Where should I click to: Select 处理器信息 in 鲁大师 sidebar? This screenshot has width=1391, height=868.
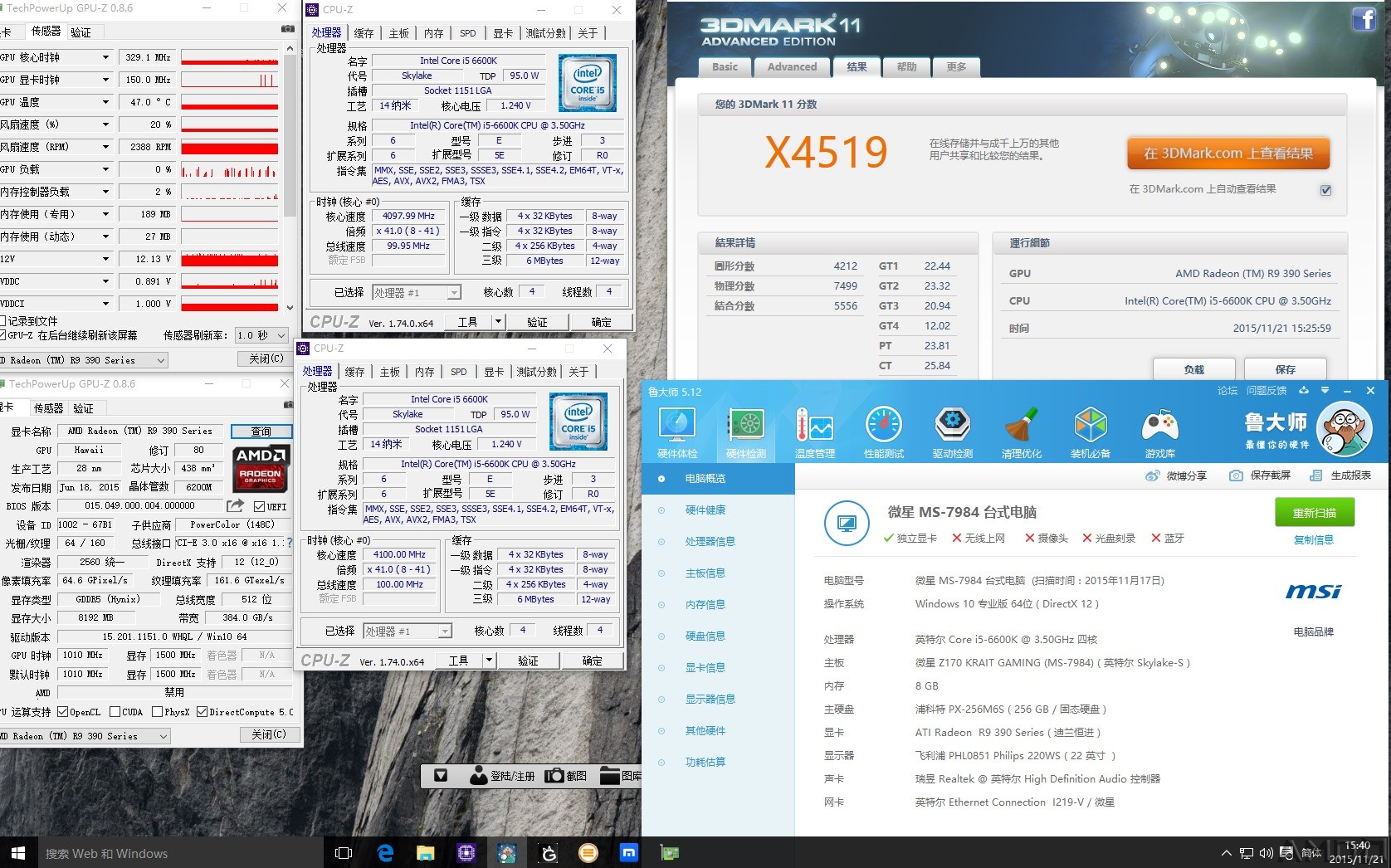pos(710,541)
